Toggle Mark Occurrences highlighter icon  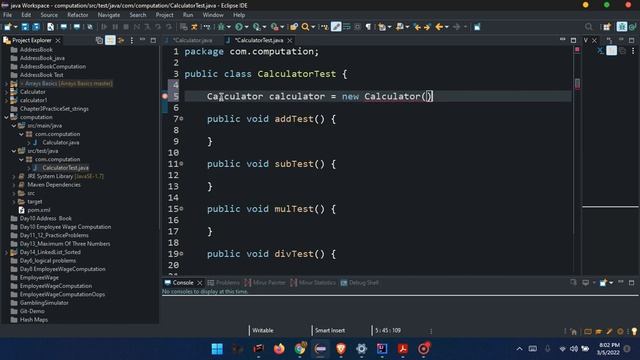click(x=336, y=27)
